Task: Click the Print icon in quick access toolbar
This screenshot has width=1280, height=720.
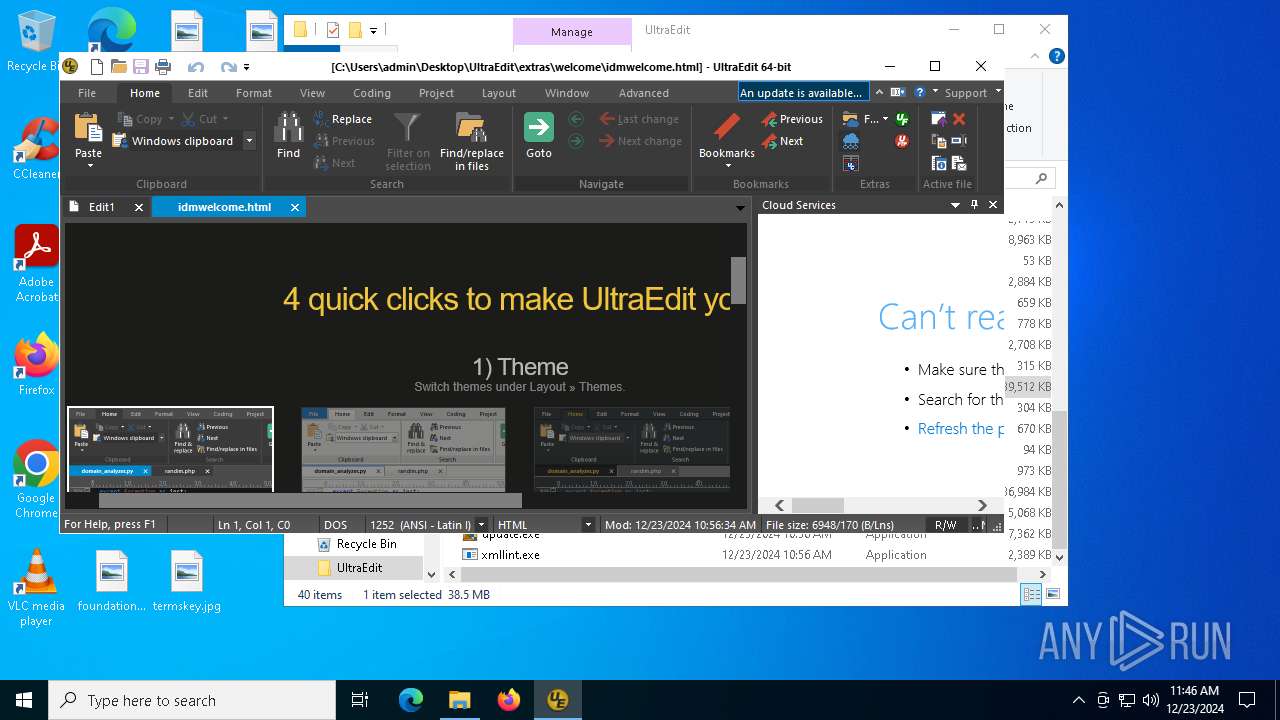Action: pos(163,67)
